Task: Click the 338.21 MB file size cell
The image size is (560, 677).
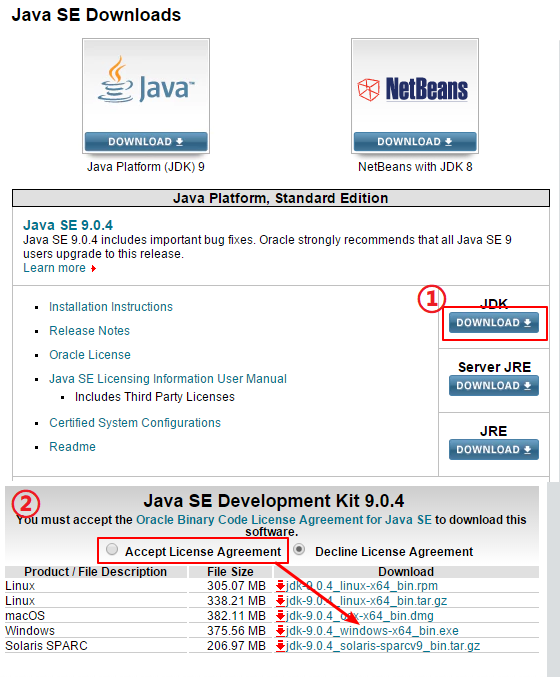Action: click(236, 601)
